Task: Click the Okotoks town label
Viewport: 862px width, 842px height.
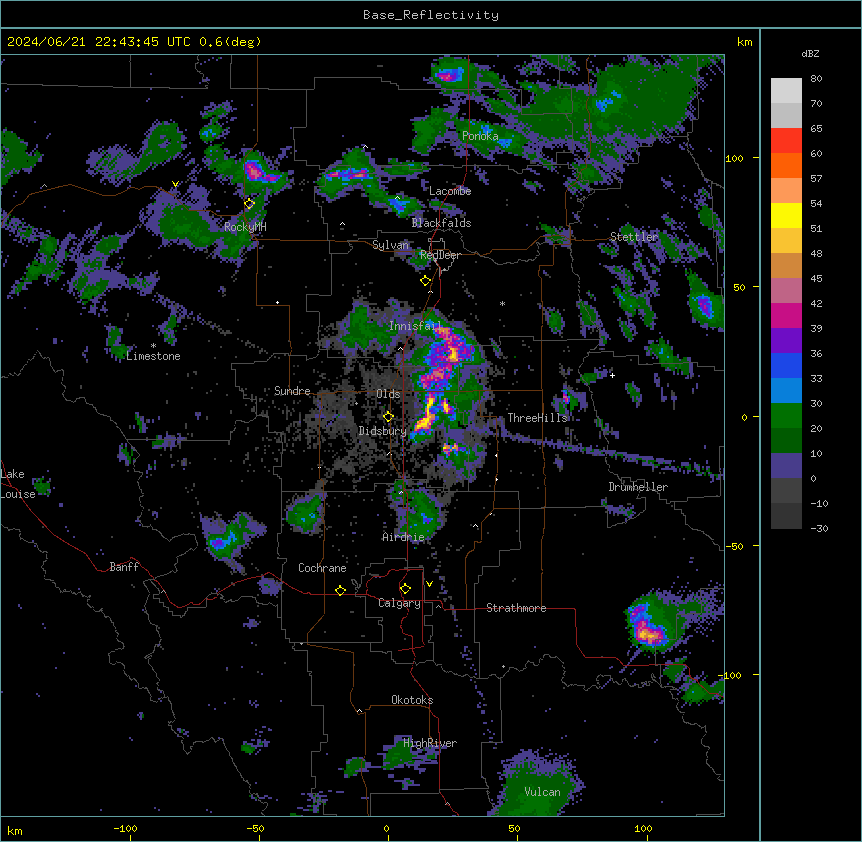Action: pos(412,700)
